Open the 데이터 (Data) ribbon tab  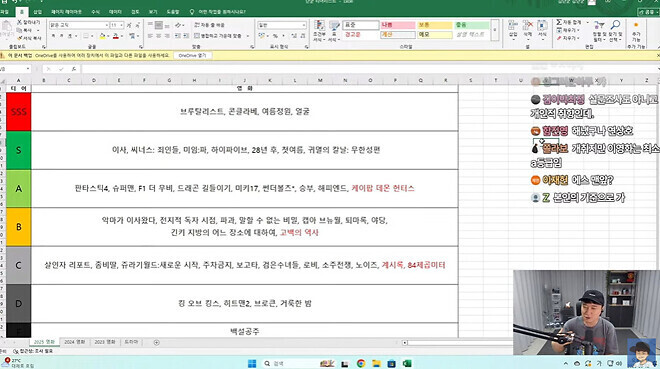[x=115, y=12]
